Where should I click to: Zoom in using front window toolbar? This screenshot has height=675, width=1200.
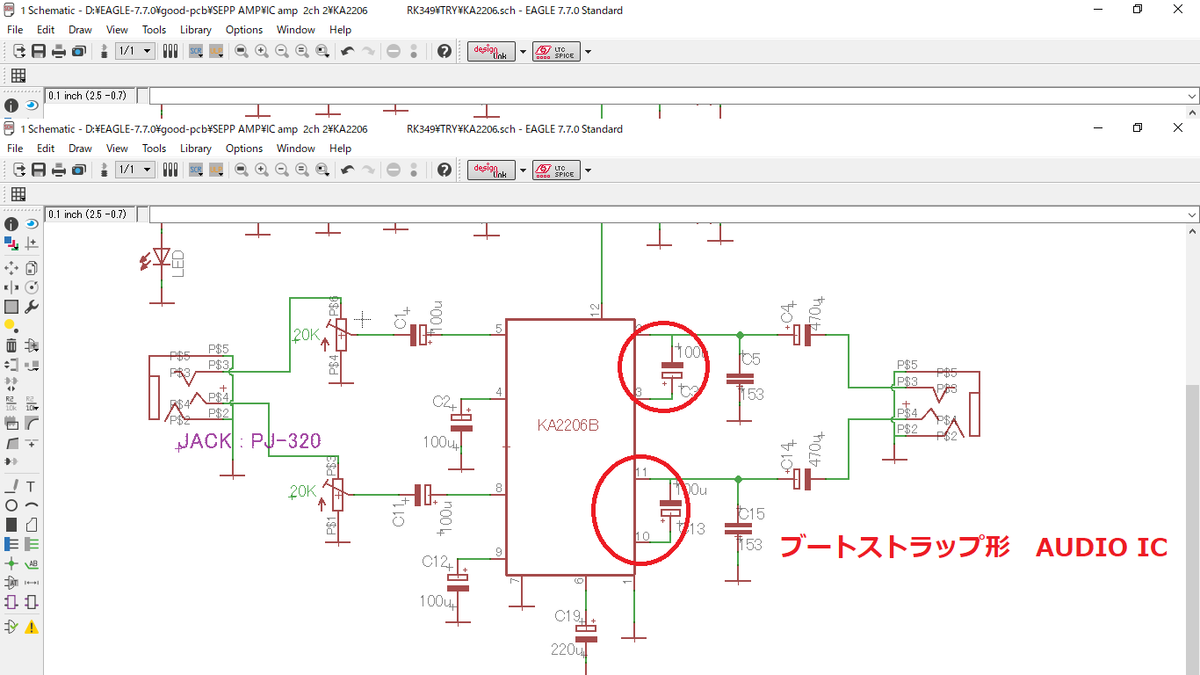pyautogui.click(x=261, y=170)
